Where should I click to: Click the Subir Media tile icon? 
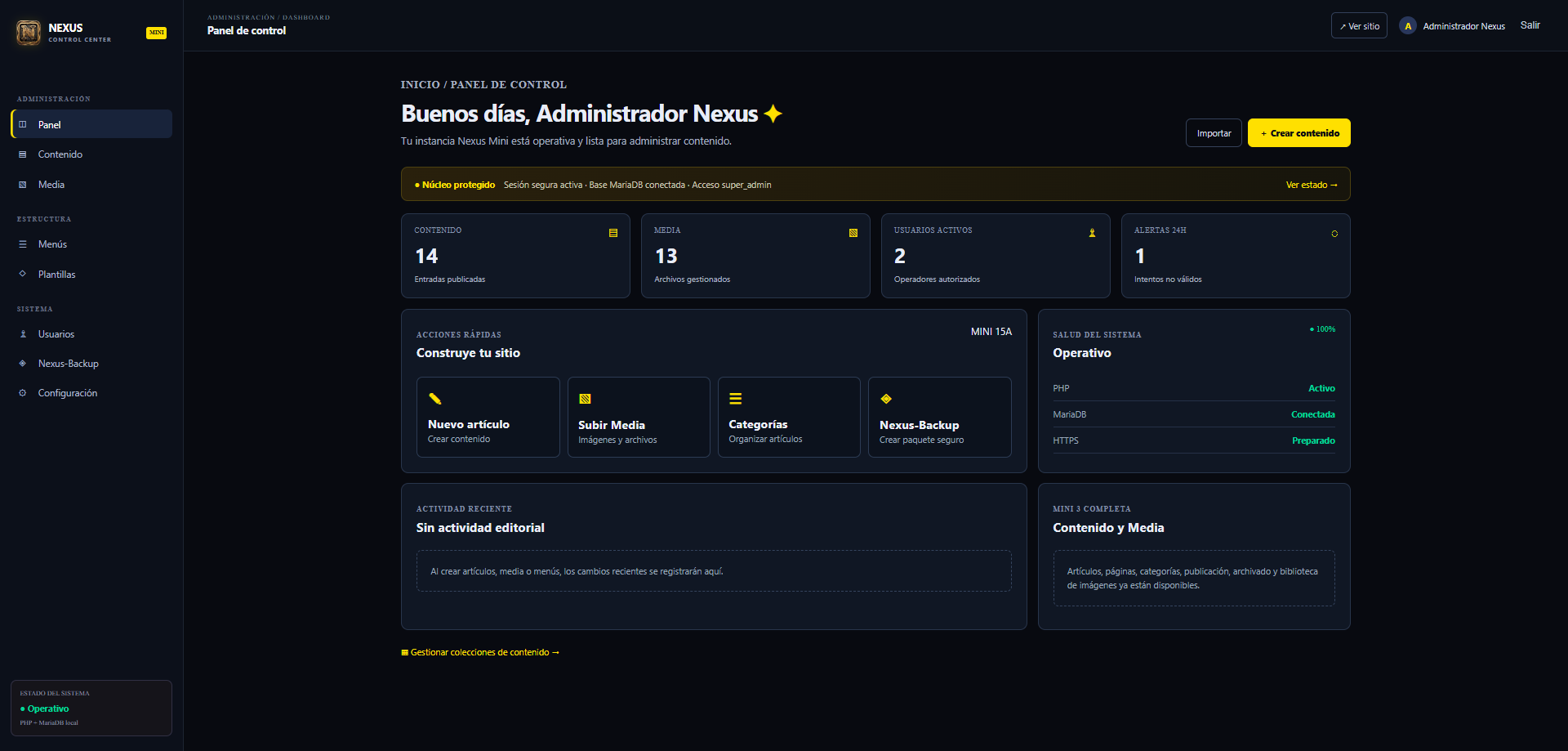tap(585, 399)
